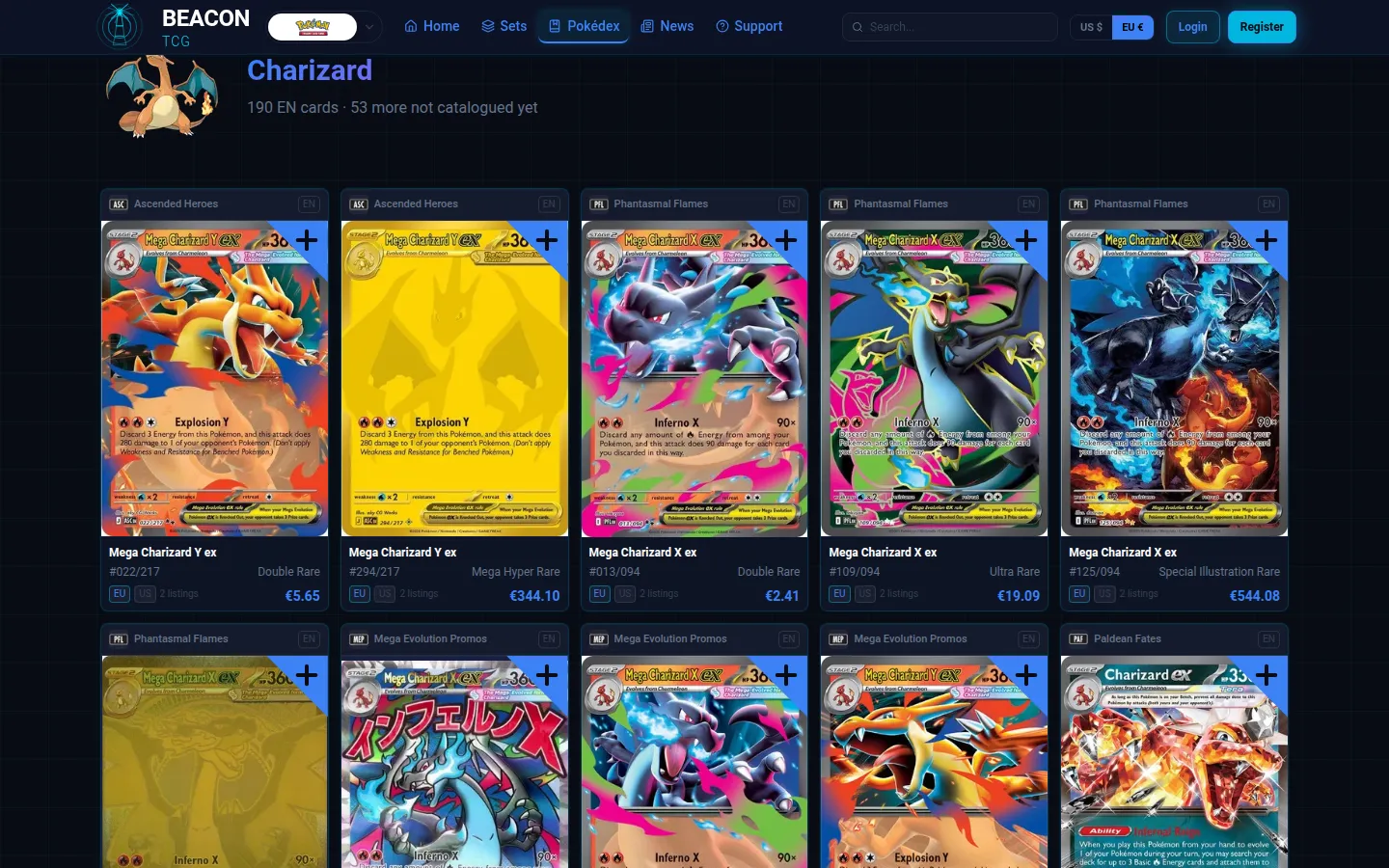This screenshot has height=868, width=1389.
Task: Add the Mega Charizard Y ex promo card with plus icon
Action: coord(1026,675)
